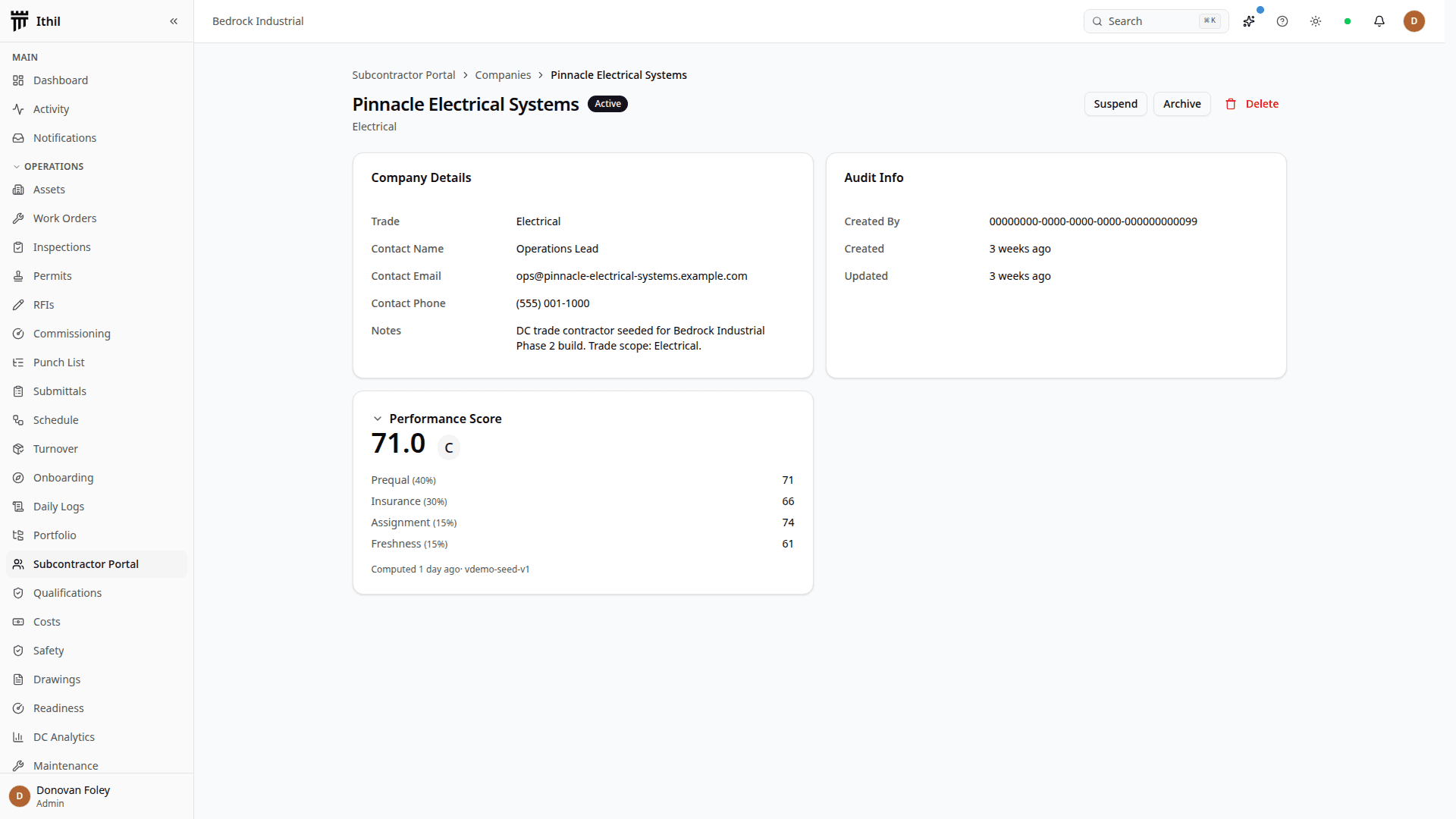This screenshot has height=819, width=1456.
Task: Click the phone number (555) 001-1000
Action: [553, 303]
